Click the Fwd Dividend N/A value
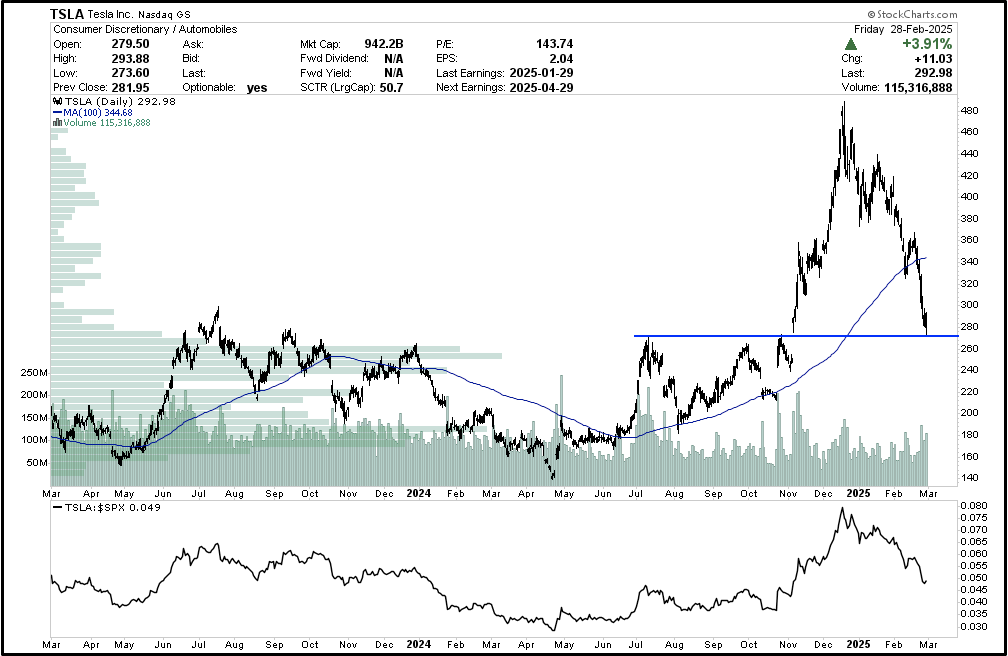Screen dimensions: 1008x656 click(394, 59)
